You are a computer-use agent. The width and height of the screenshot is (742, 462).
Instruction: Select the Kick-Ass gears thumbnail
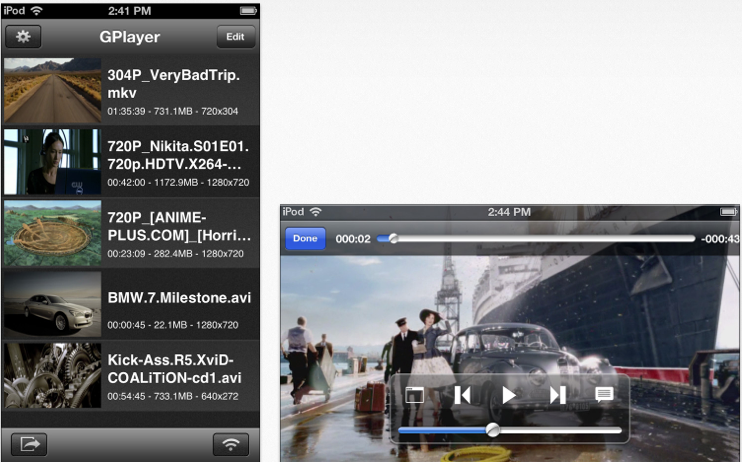click(53, 375)
